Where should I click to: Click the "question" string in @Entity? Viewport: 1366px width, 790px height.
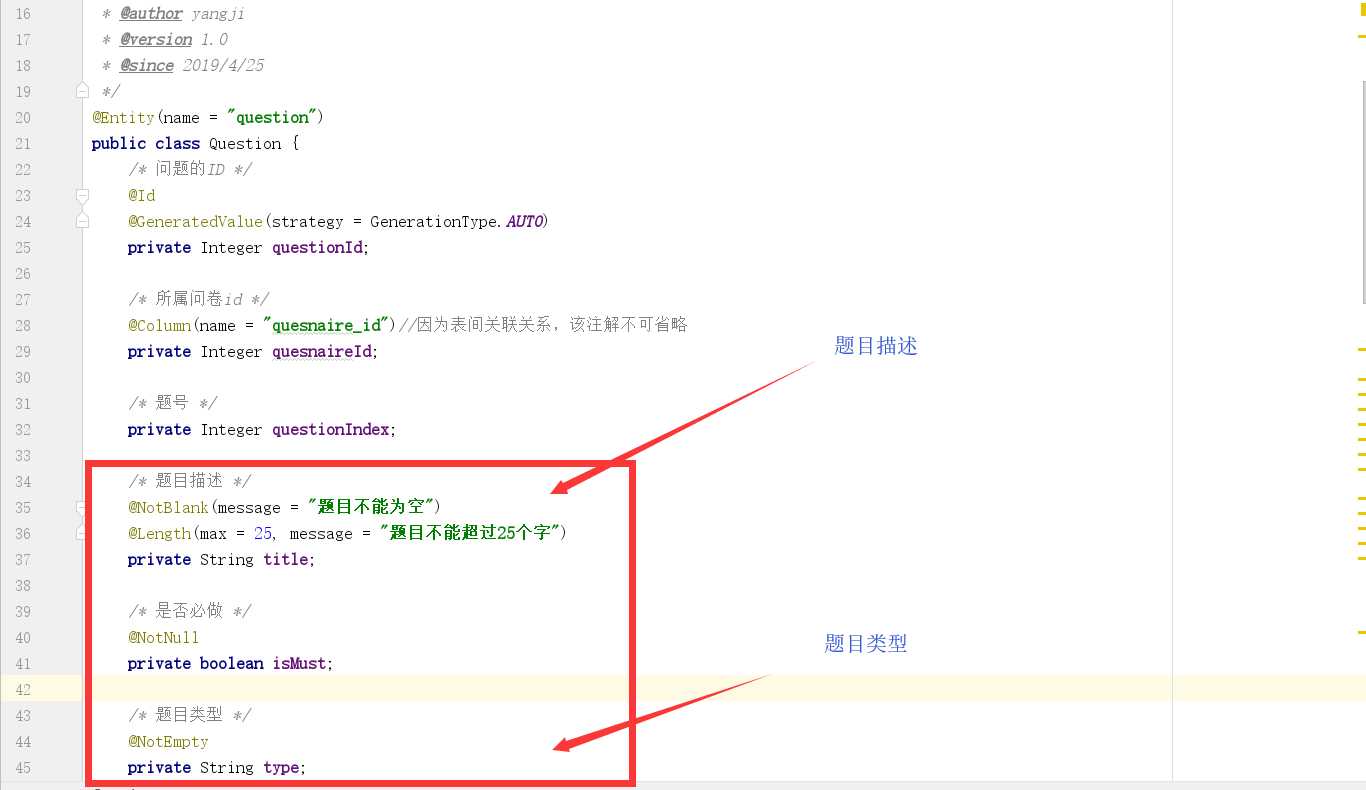[274, 117]
